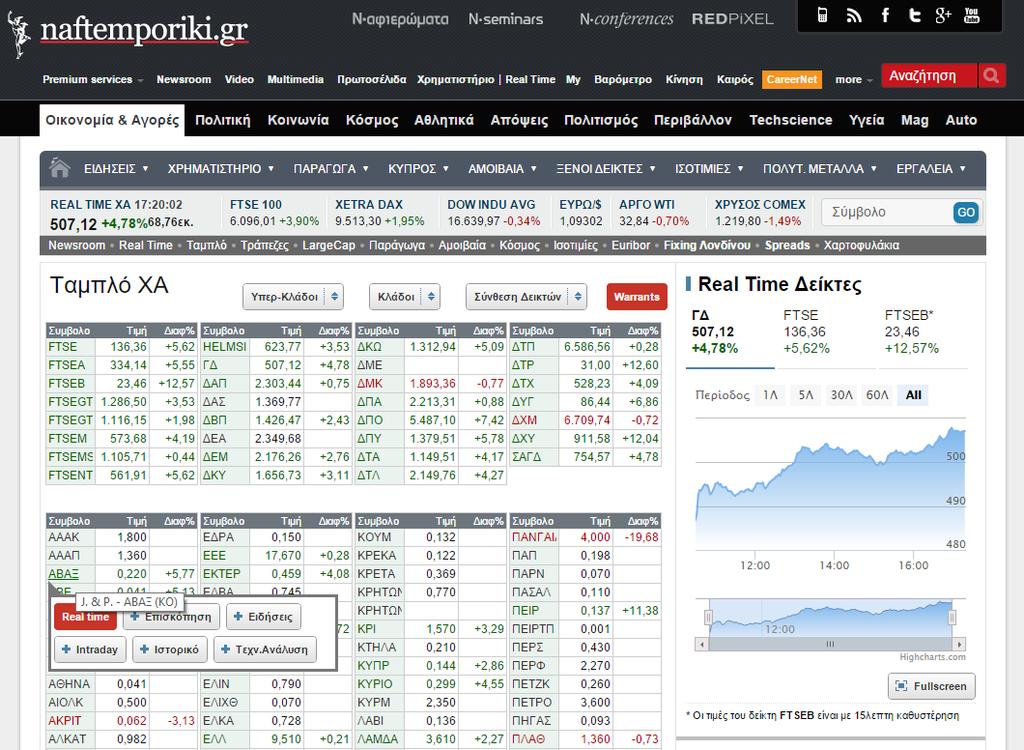Open the chart Fullscreen button
Screen dimensions: 1024x750
(931, 686)
